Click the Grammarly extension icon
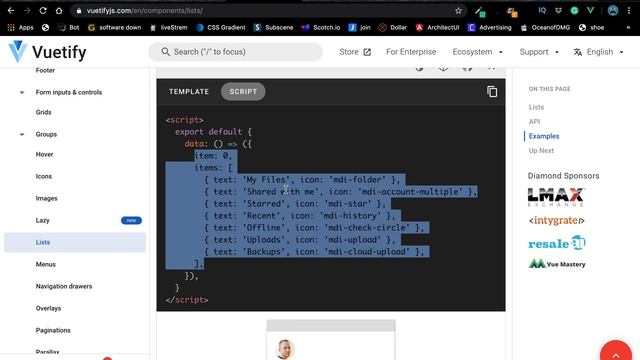 [574, 11]
